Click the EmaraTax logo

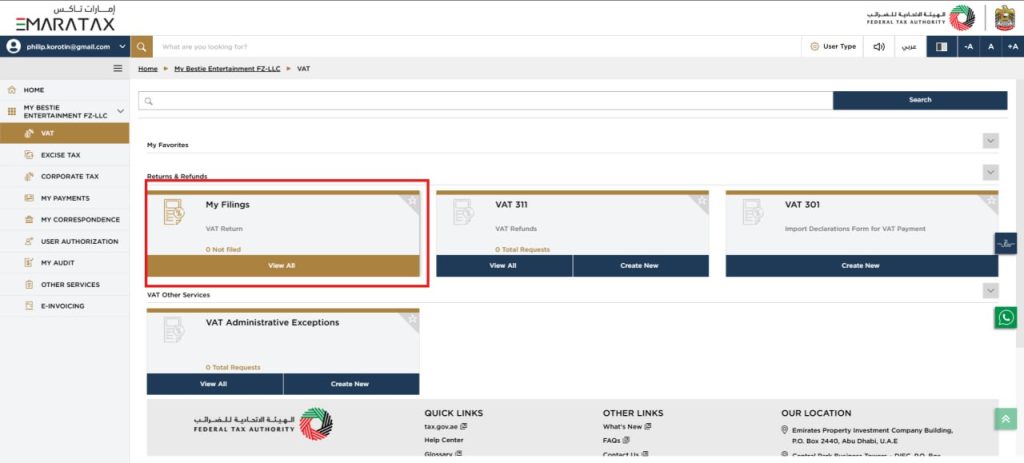[65, 18]
